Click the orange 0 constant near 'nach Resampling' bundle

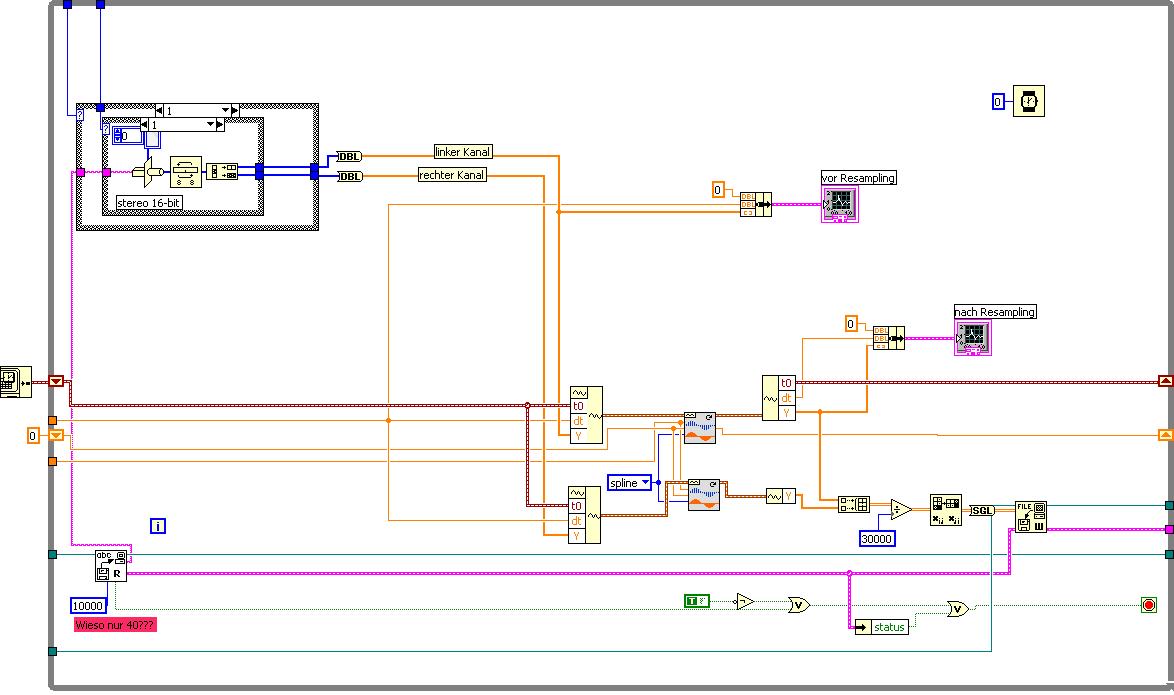click(x=851, y=324)
